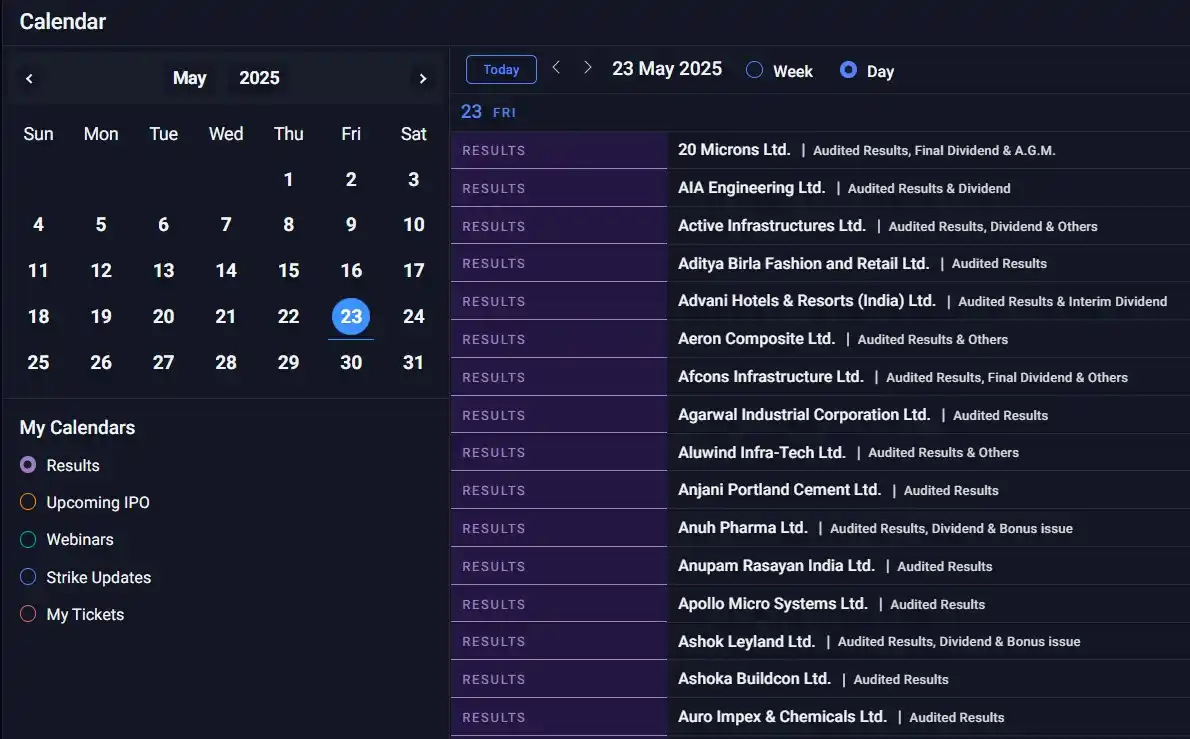
Task: Click the Calendar page title
Action: [x=62, y=21]
